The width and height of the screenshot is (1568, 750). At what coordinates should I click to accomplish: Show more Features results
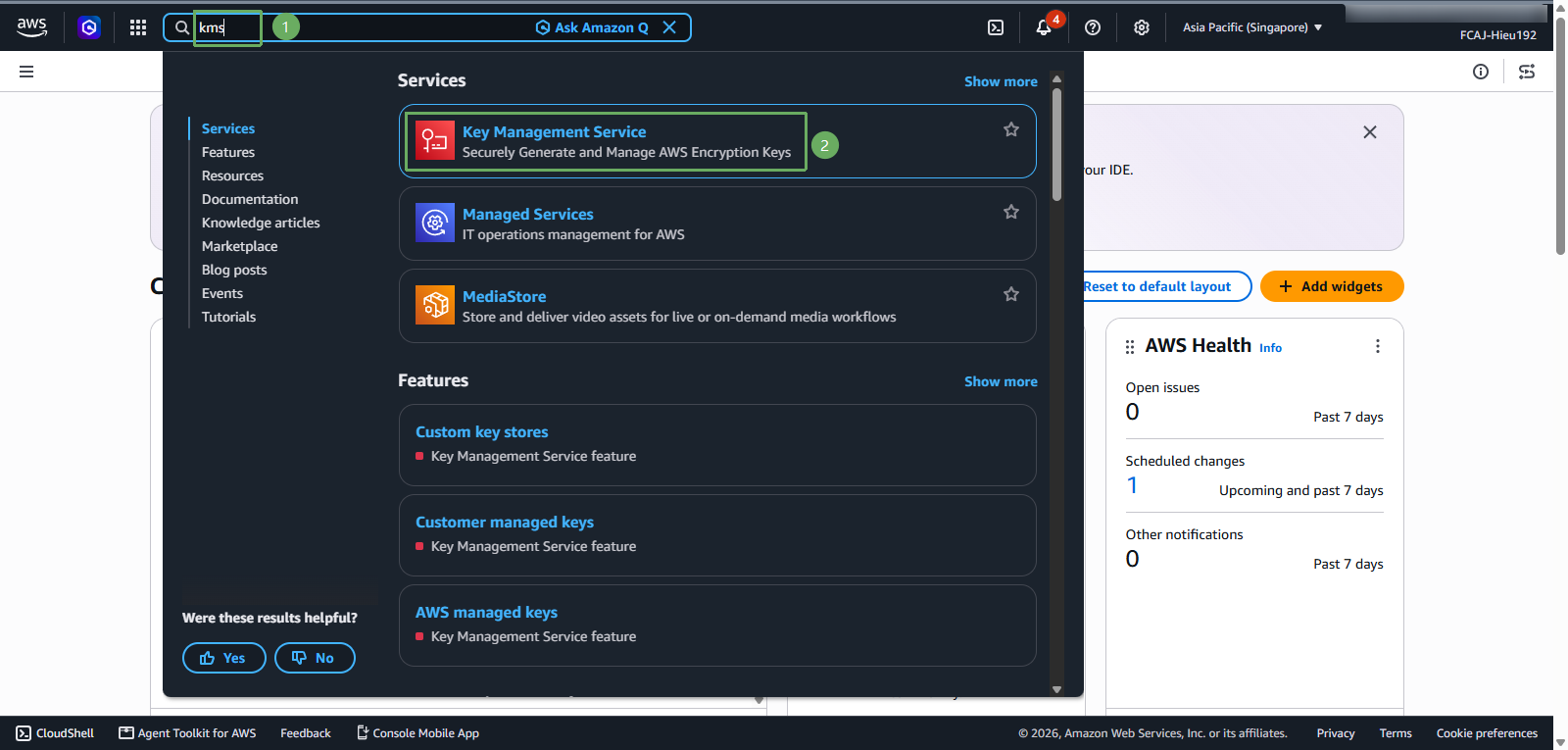(x=1001, y=381)
